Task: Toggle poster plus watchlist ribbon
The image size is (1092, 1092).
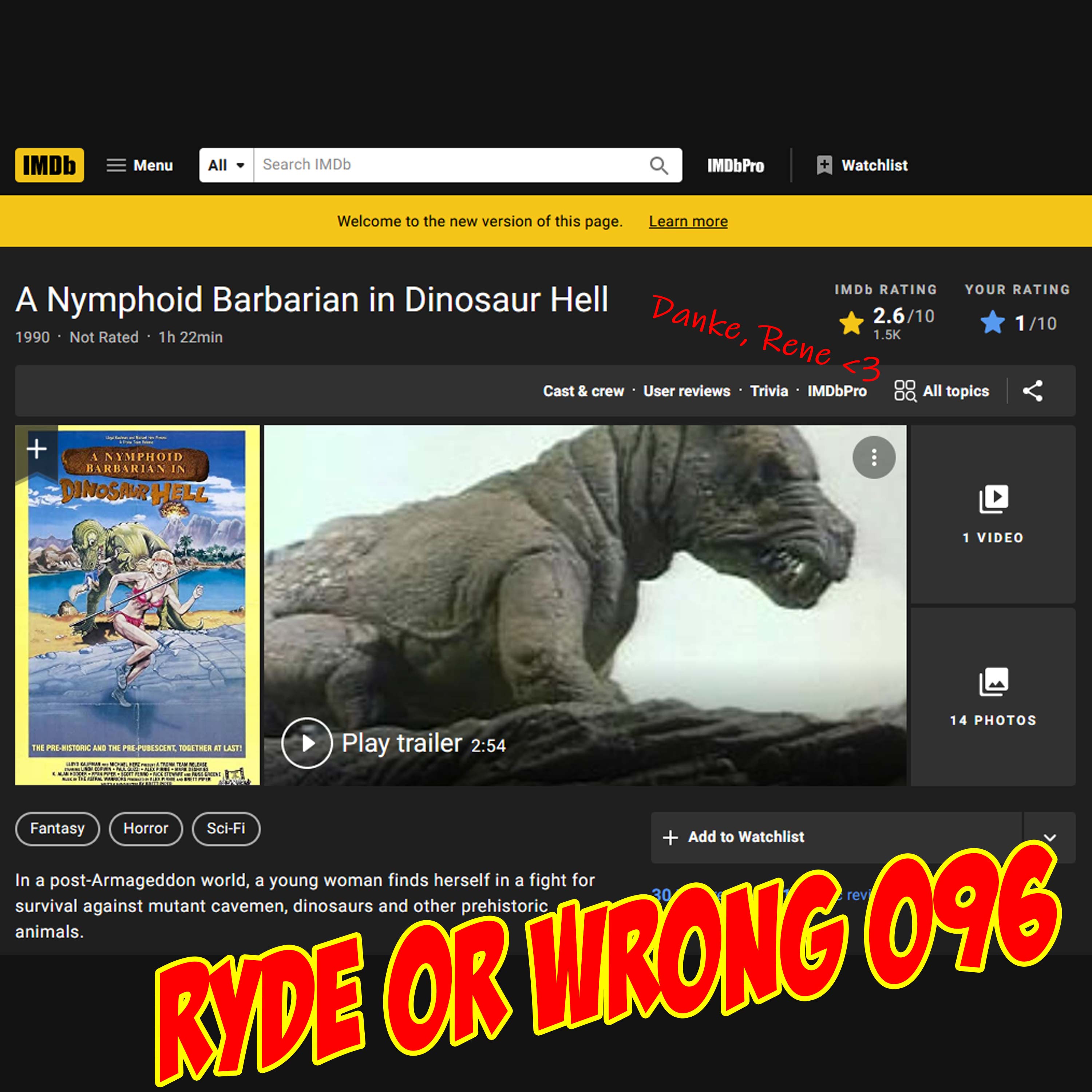Action: [37, 449]
